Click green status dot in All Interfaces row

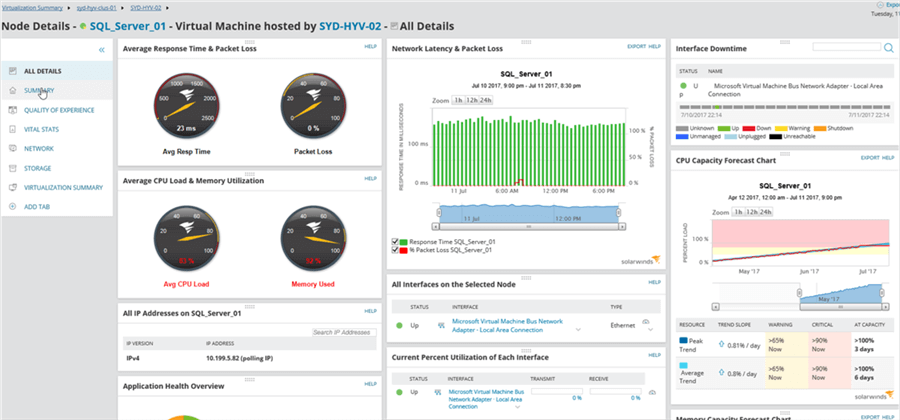click(399, 325)
